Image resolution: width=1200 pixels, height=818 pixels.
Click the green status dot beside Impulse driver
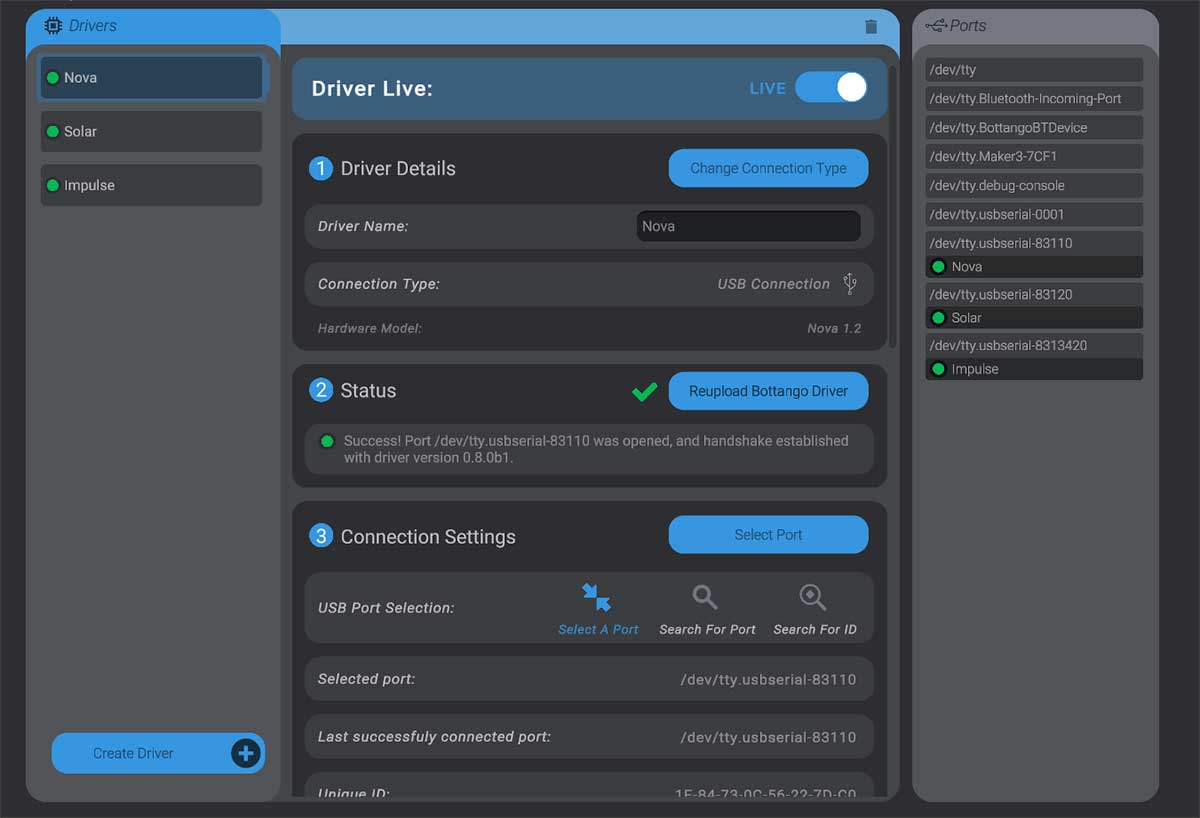pyautogui.click(x=53, y=185)
